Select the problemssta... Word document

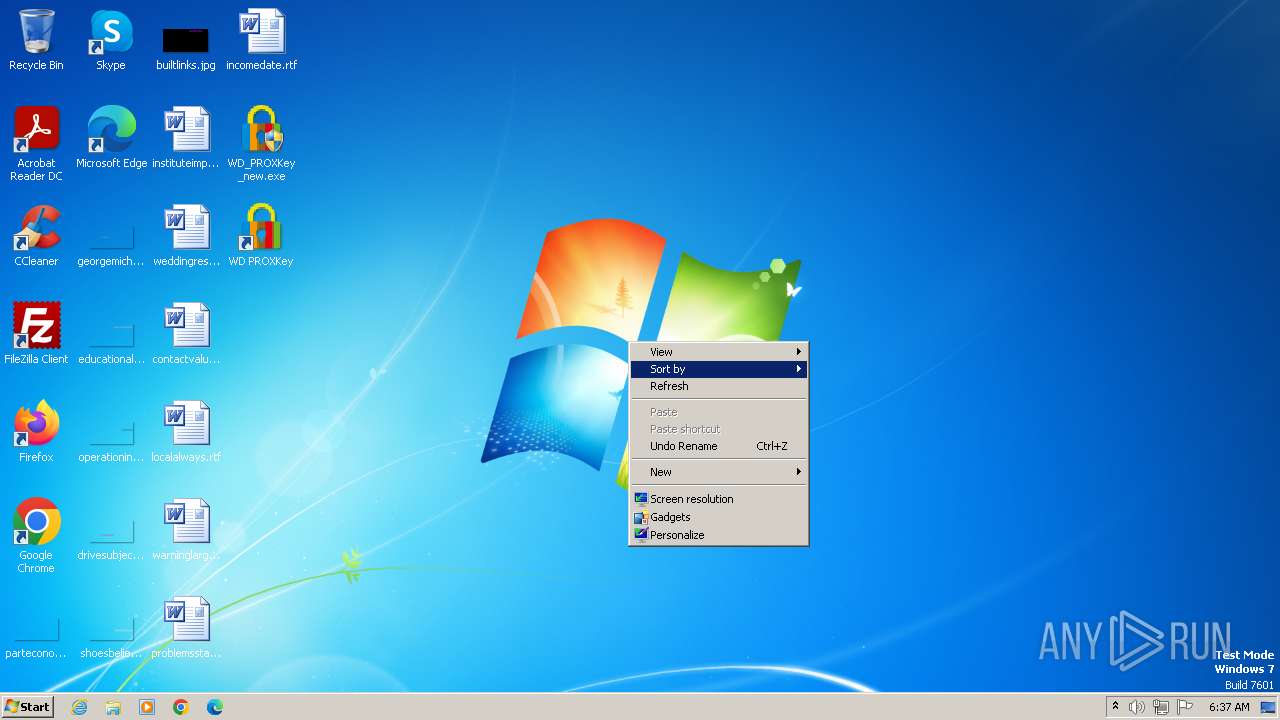186,628
